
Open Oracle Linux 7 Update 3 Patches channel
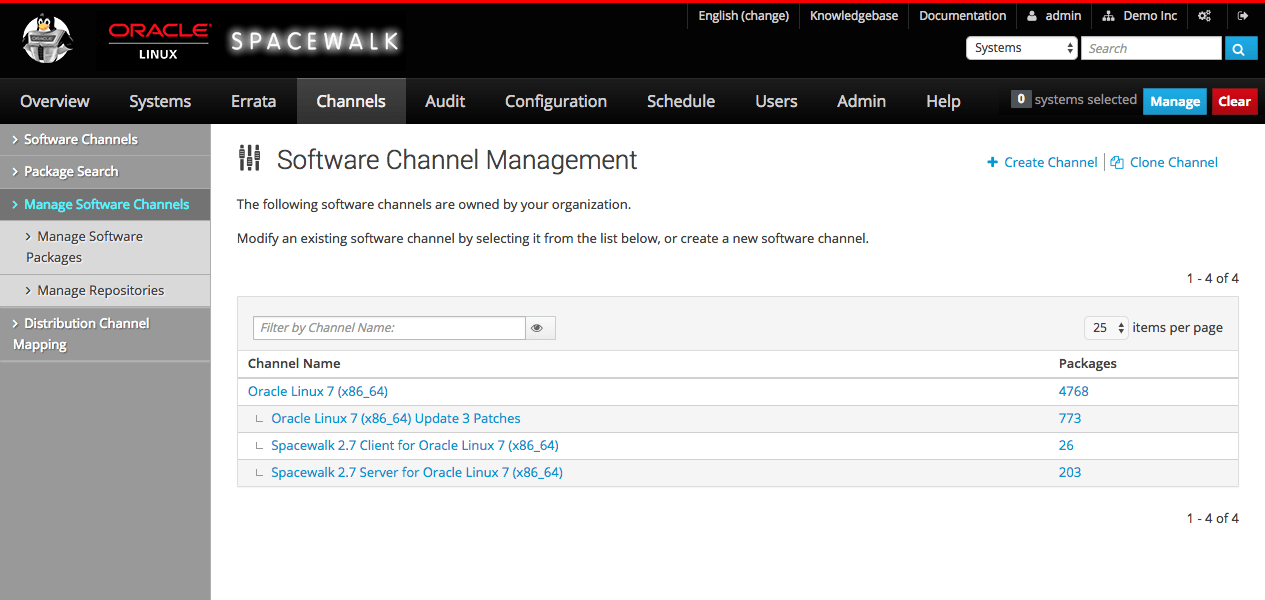(396, 418)
